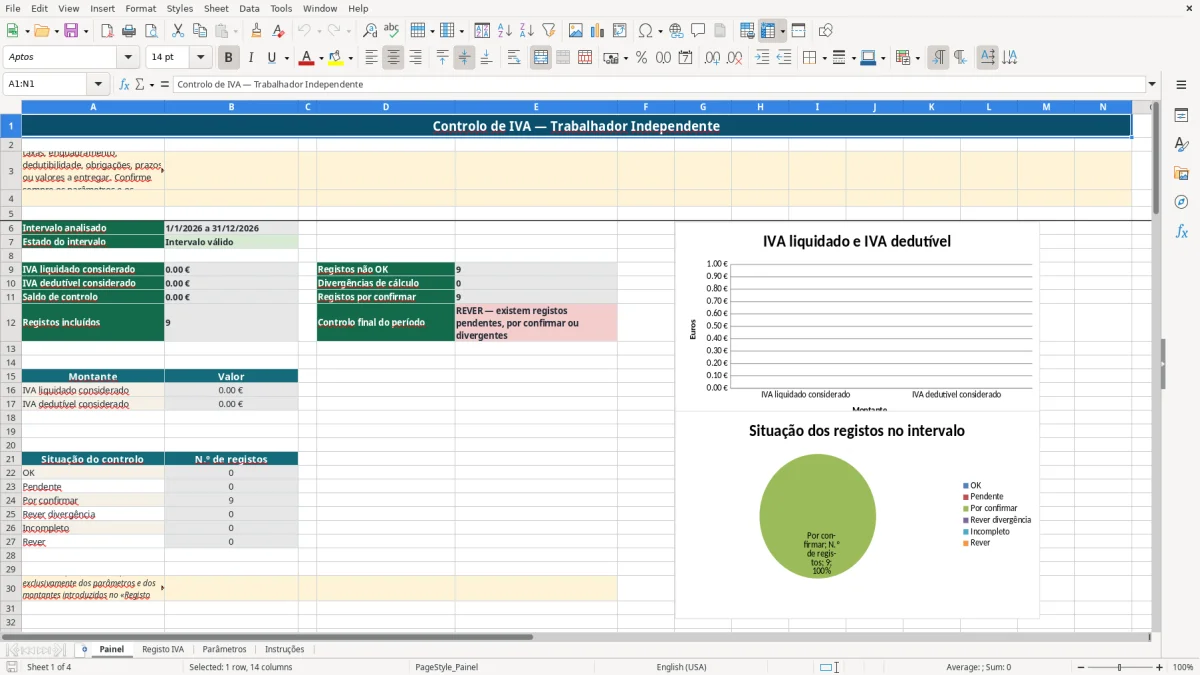
Task: Increase cell indent
Action: (762, 58)
